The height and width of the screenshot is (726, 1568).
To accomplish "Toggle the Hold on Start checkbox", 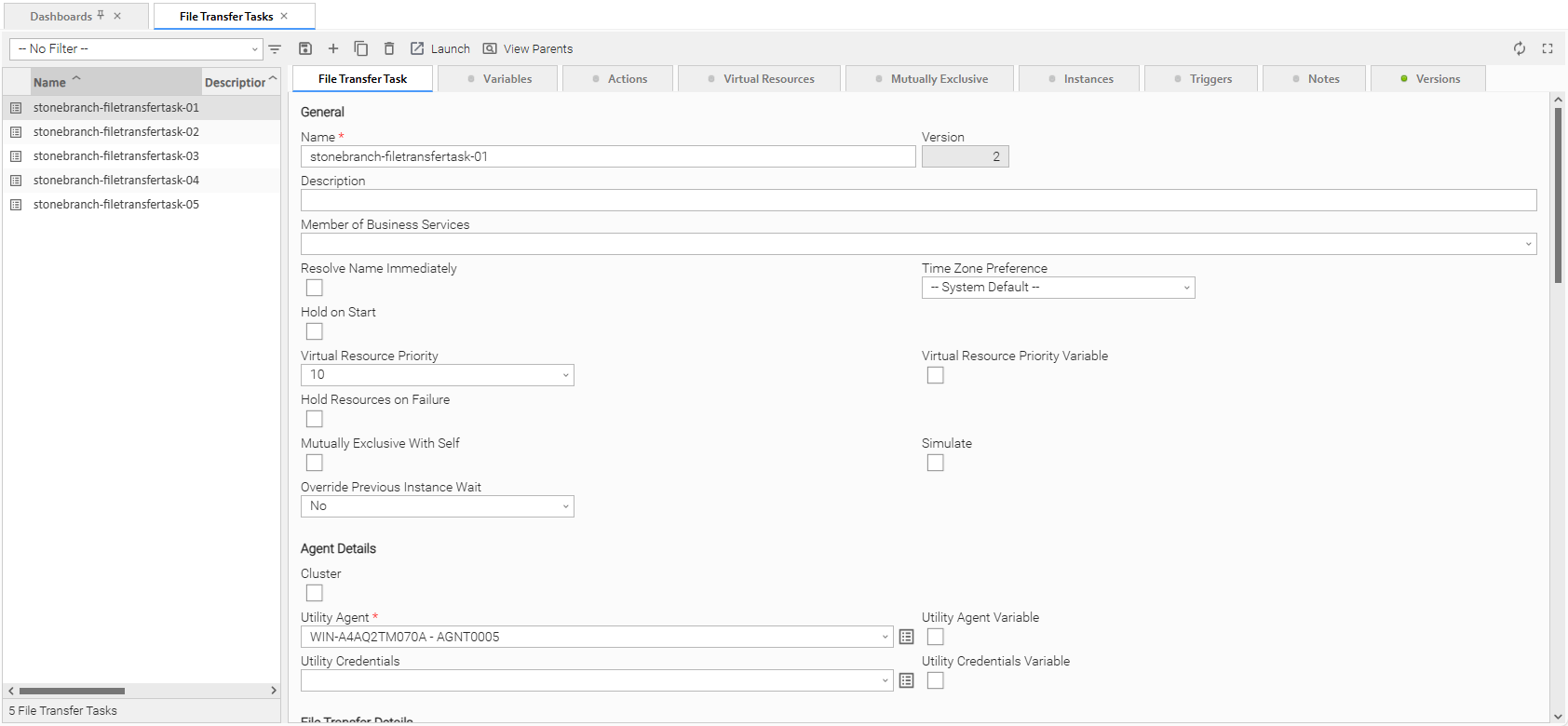I will point(315,331).
